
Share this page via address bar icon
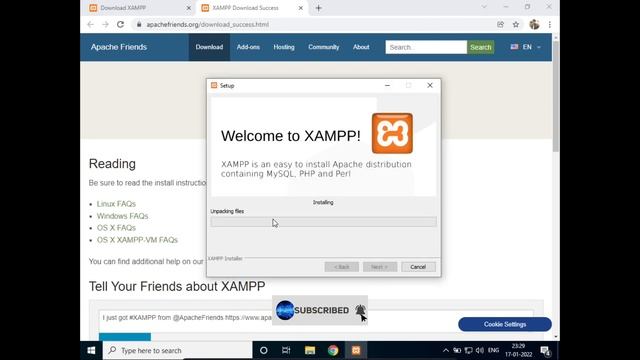pos(500,24)
